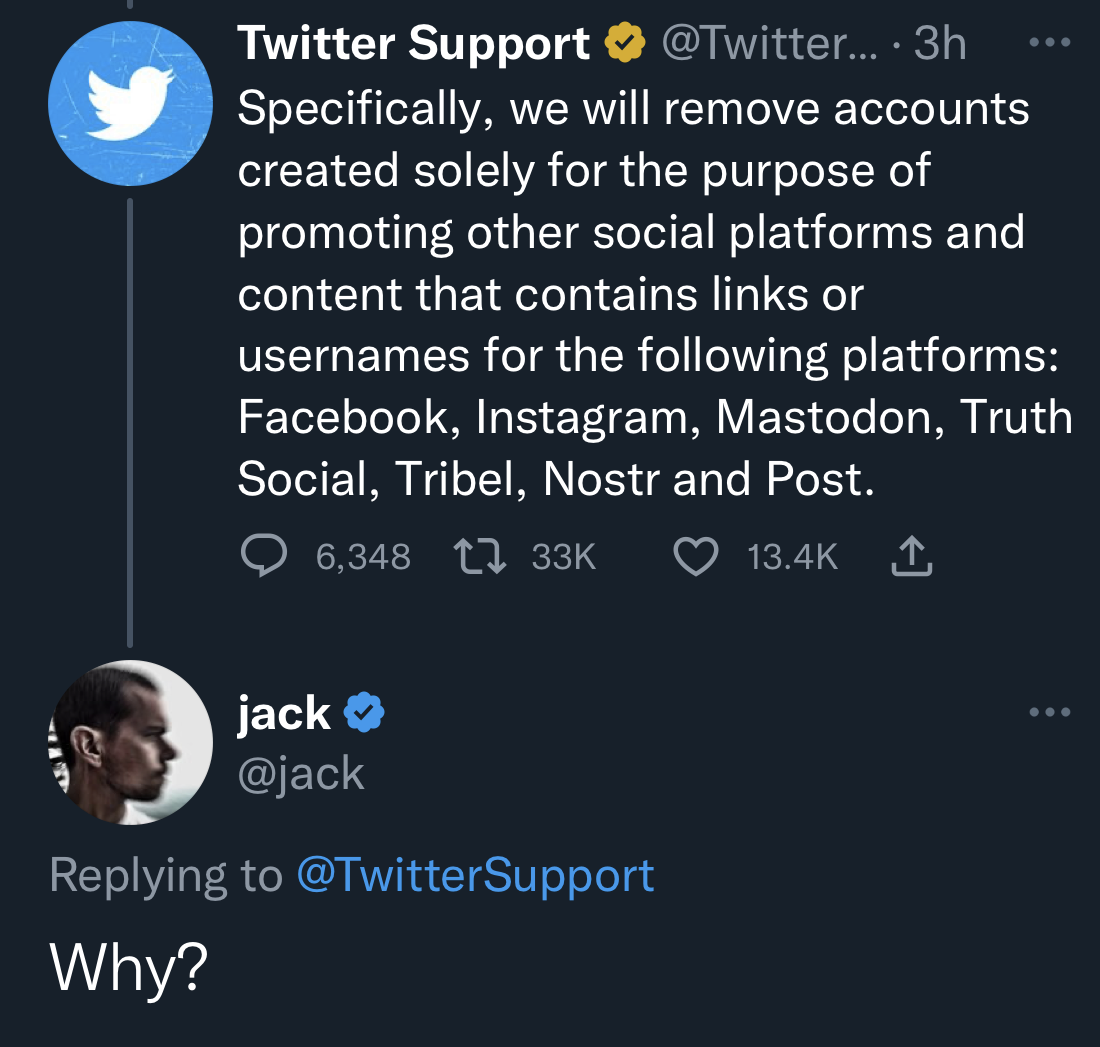1100x1047 pixels.
Task: Click the 3h timestamp
Action: tap(941, 43)
